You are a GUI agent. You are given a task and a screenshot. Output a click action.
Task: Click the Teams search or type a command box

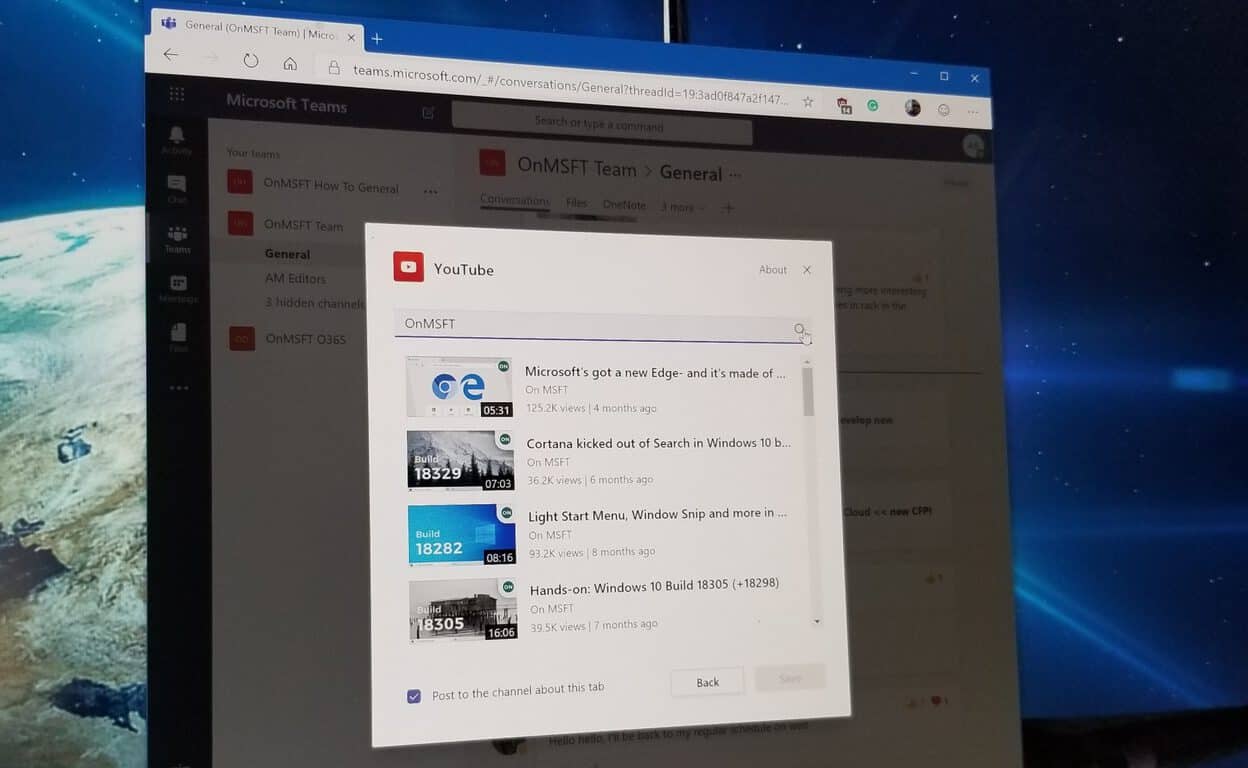[x=601, y=124]
